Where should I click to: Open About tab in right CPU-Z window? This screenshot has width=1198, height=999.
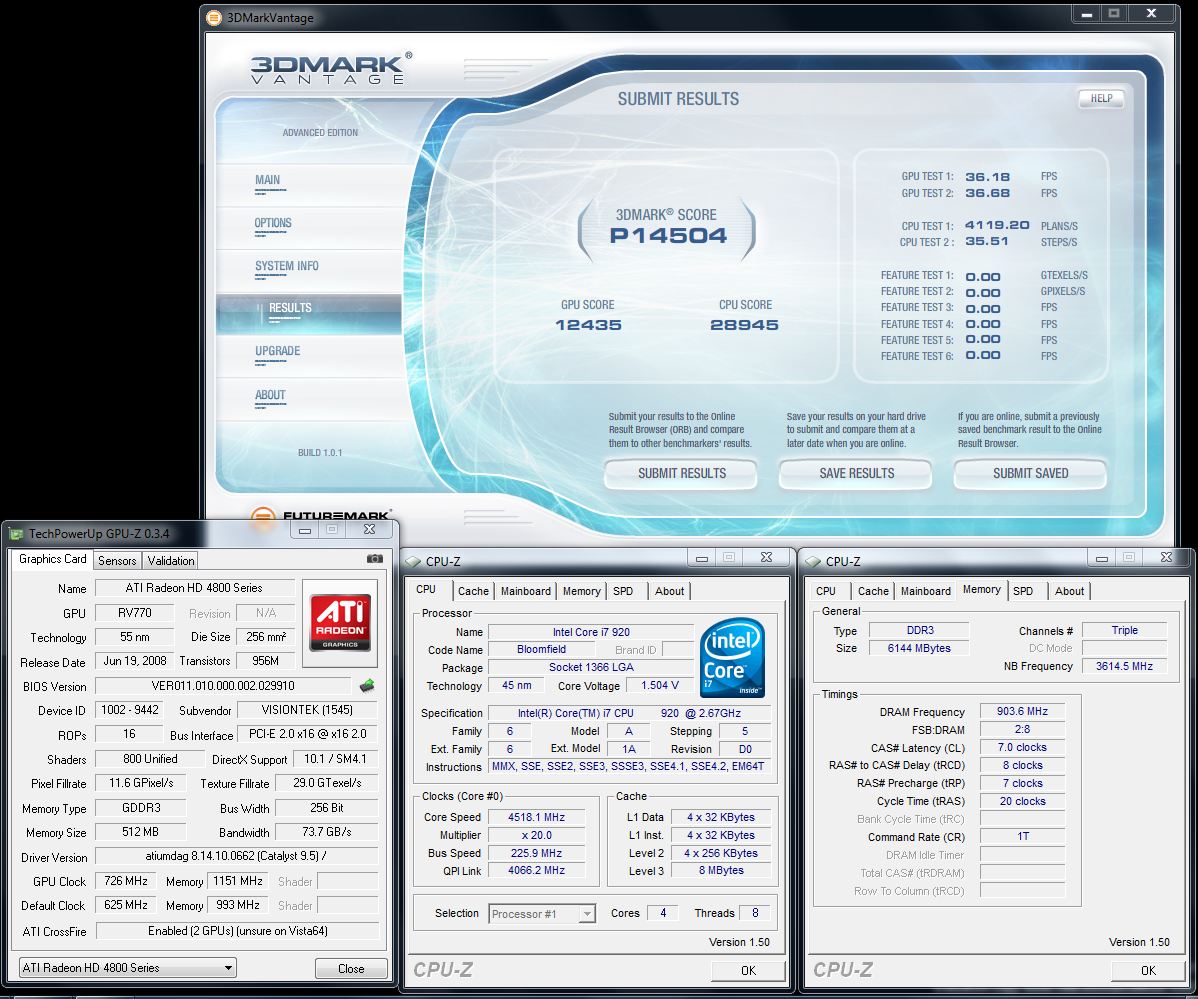click(x=1069, y=591)
